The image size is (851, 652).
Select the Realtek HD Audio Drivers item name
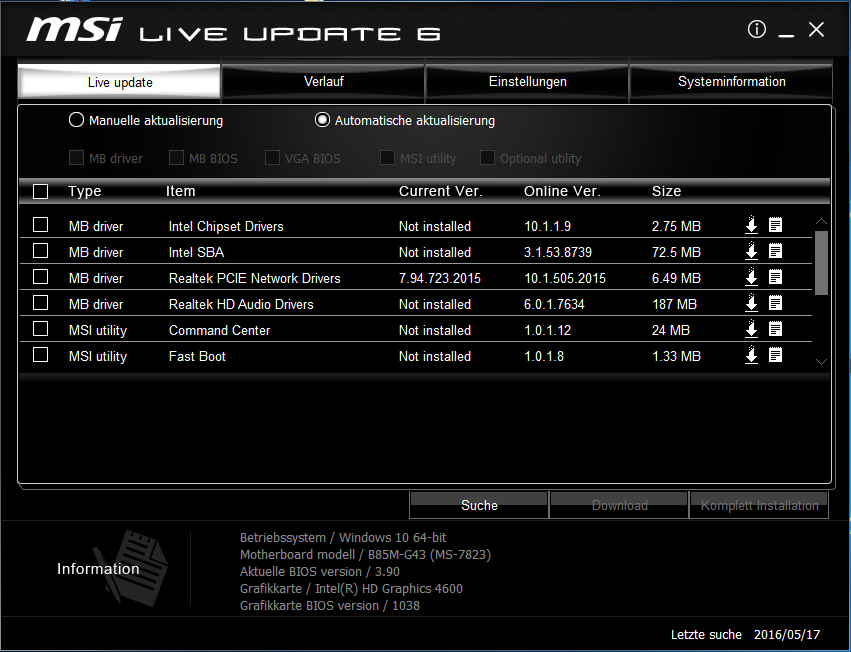(241, 305)
